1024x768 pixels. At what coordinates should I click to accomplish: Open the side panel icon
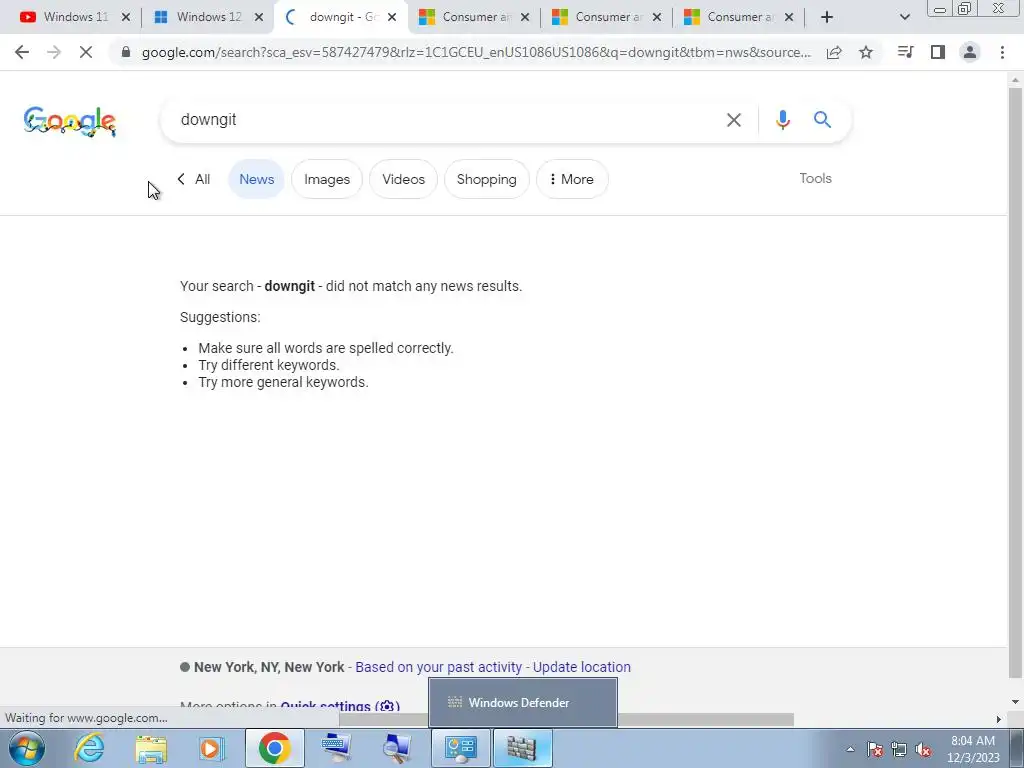(x=938, y=52)
